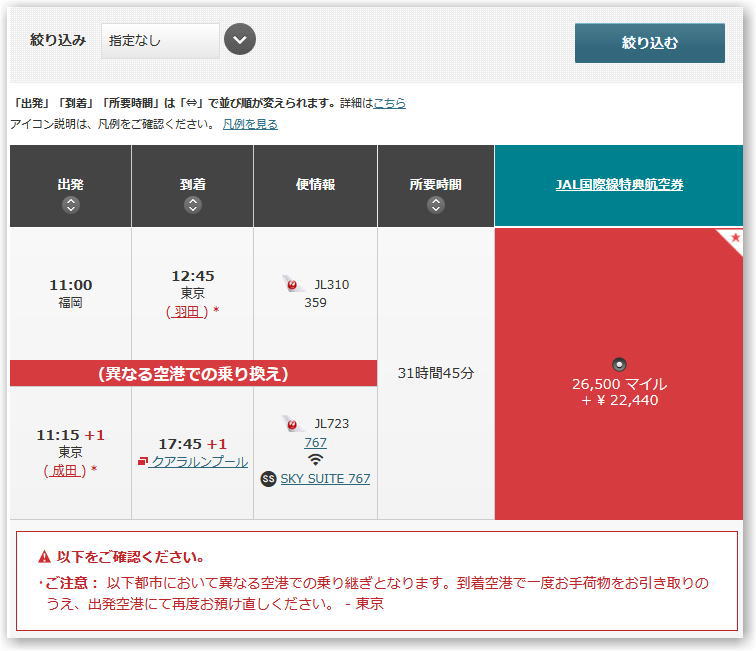Click the 以下をご確認ください heading

[130, 557]
